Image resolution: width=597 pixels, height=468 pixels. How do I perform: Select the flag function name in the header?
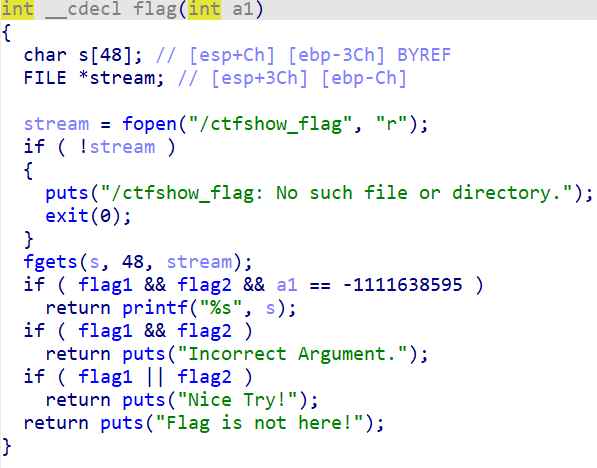pos(155,9)
